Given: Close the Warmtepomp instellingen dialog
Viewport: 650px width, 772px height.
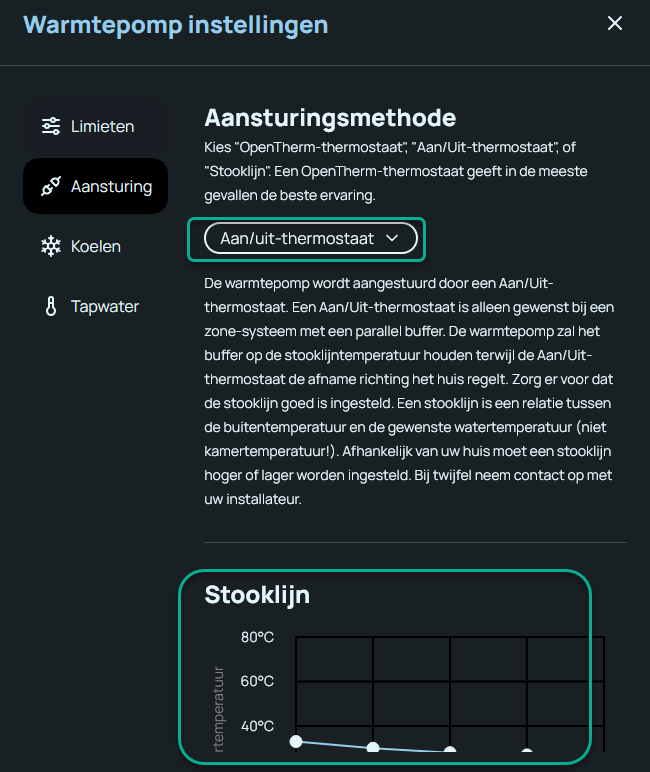Looking at the screenshot, I should (615, 23).
